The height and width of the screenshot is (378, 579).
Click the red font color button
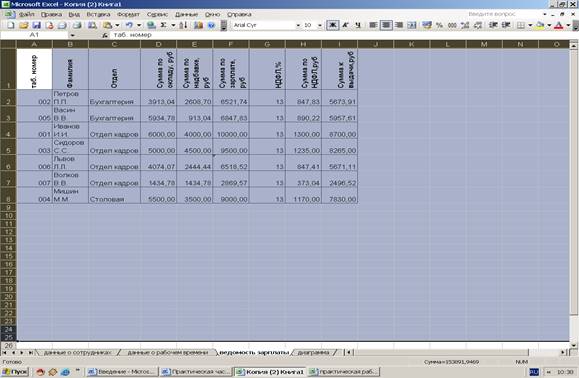click(559, 25)
